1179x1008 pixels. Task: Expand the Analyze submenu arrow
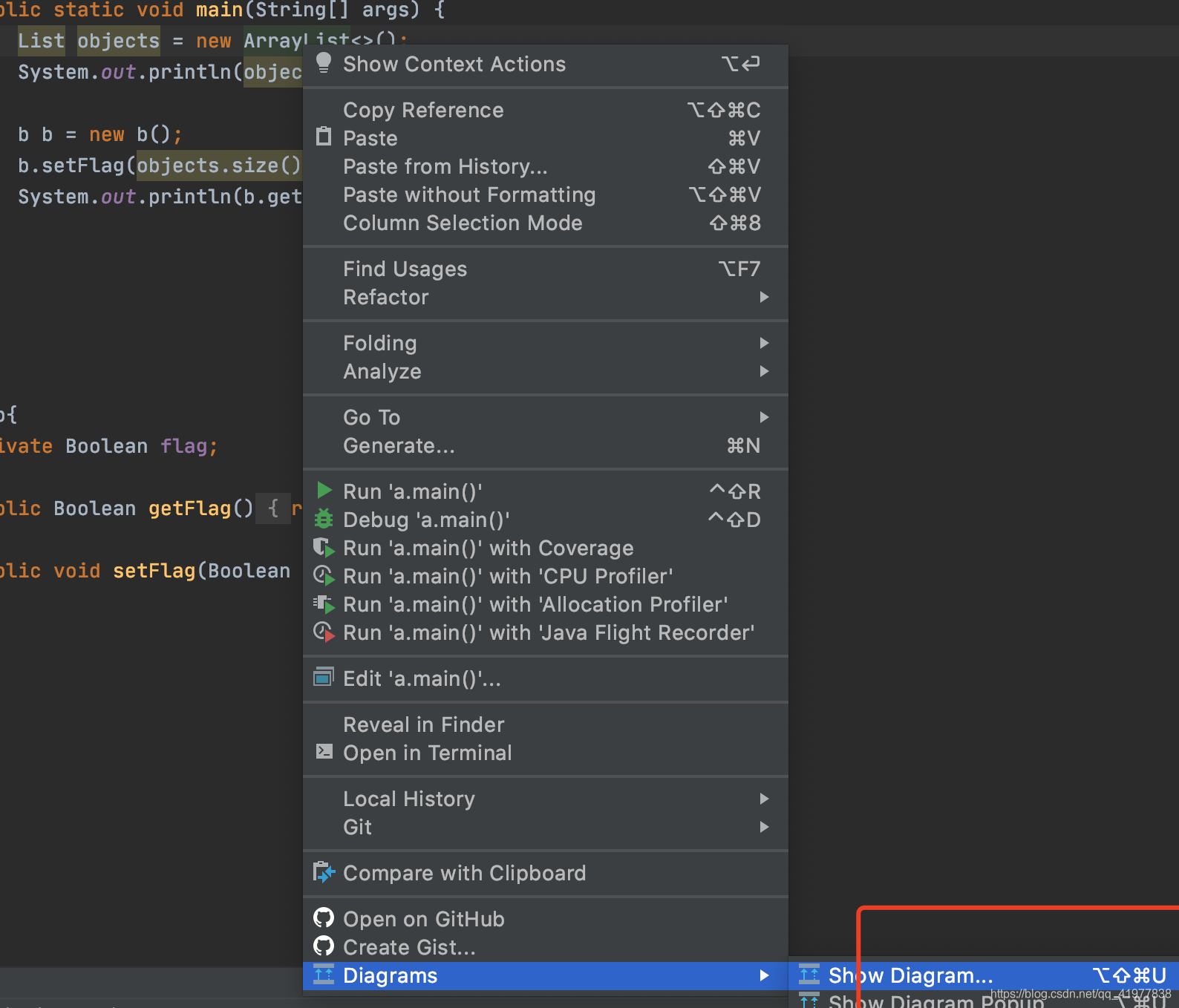tap(764, 371)
